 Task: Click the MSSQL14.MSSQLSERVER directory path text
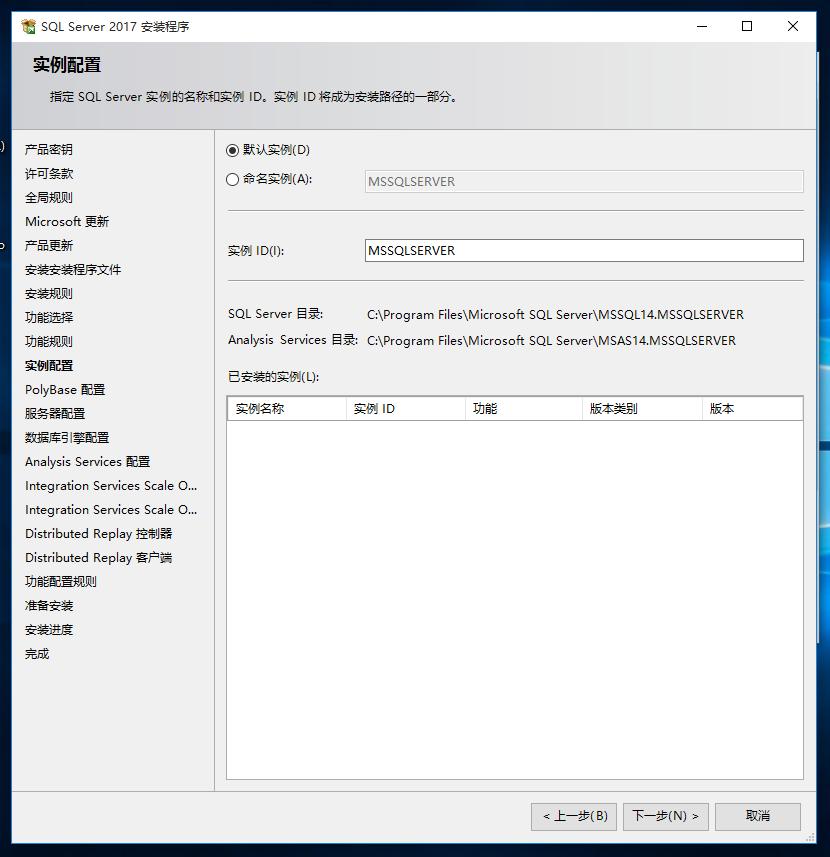click(x=555, y=315)
